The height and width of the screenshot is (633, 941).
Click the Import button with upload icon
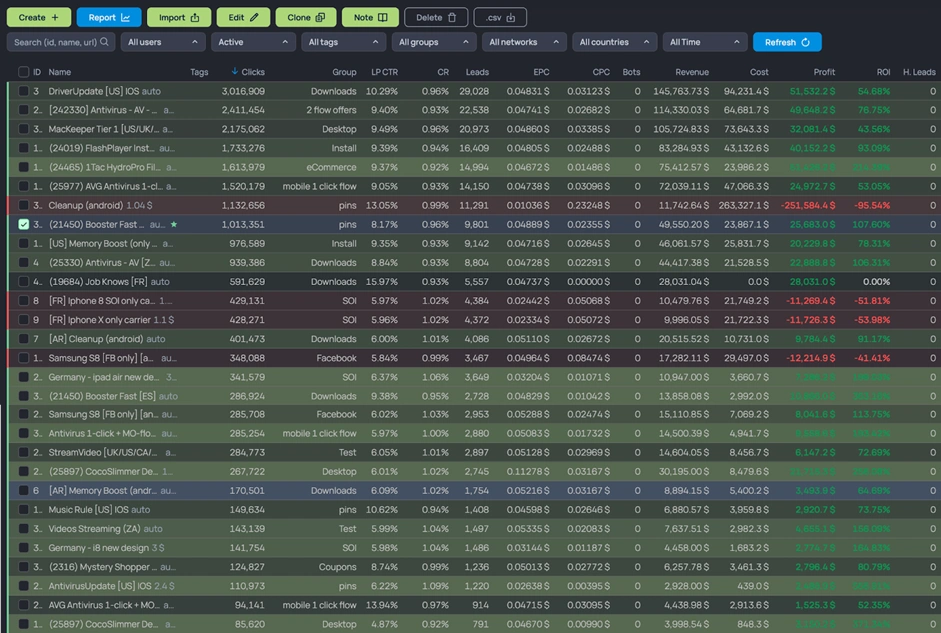pyautogui.click(x=179, y=17)
